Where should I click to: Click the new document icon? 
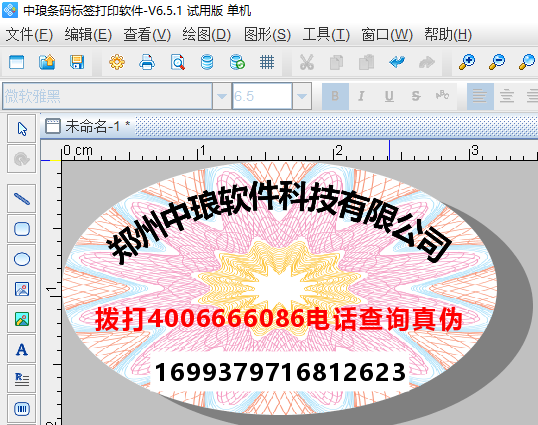tap(16, 62)
